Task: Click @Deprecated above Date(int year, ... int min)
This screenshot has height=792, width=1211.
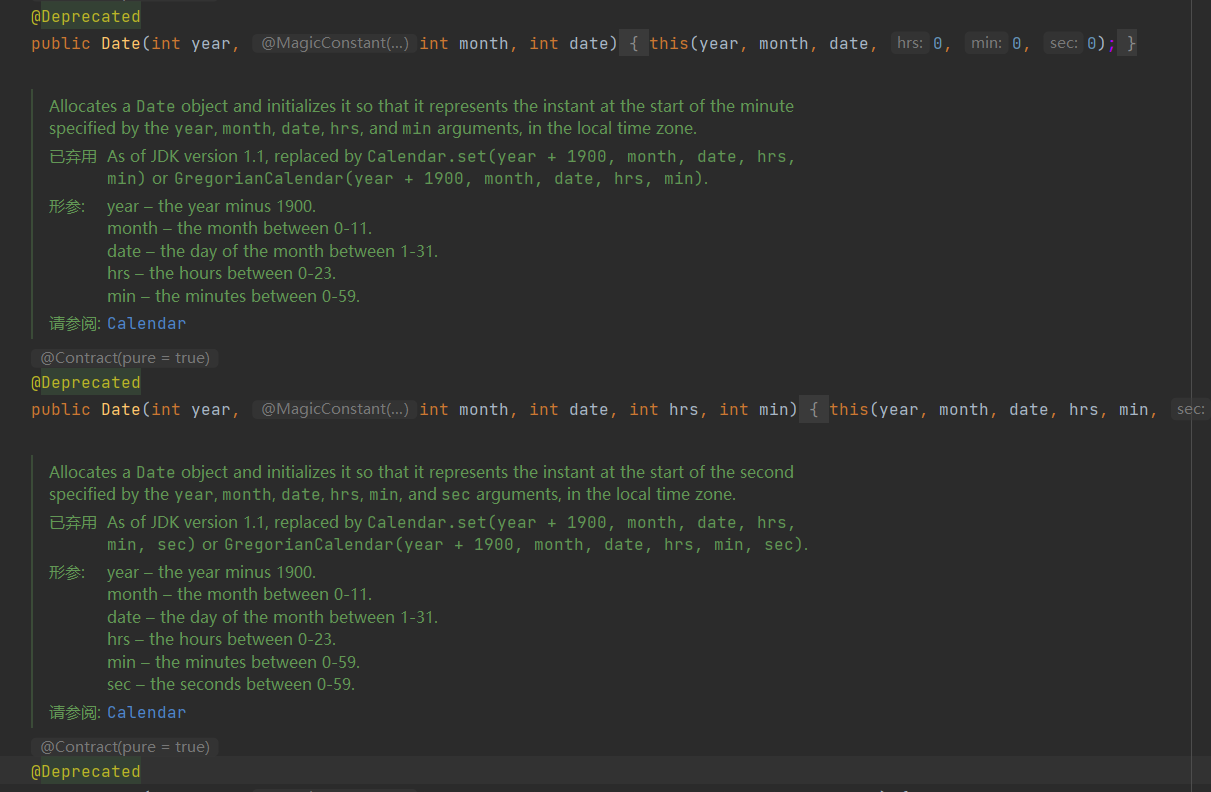Action: click(86, 383)
